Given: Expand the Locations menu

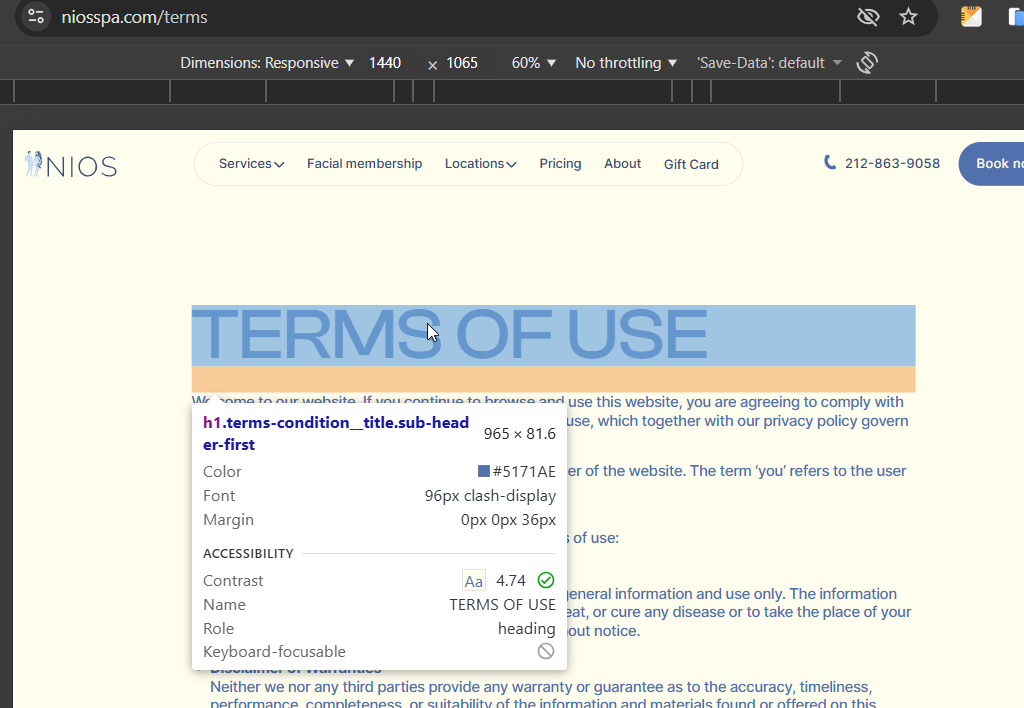Looking at the screenshot, I should tap(481, 164).
